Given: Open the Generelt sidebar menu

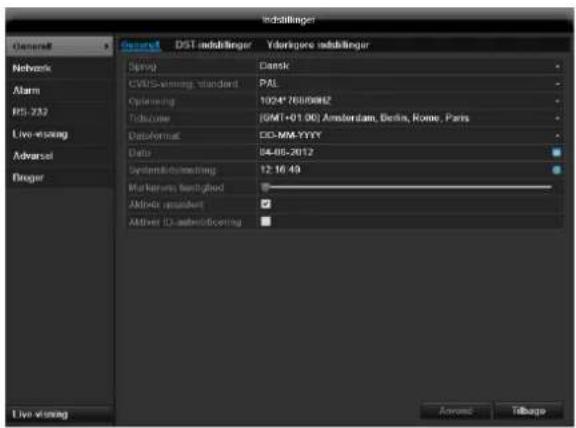Looking at the screenshot, I should 60,46.
